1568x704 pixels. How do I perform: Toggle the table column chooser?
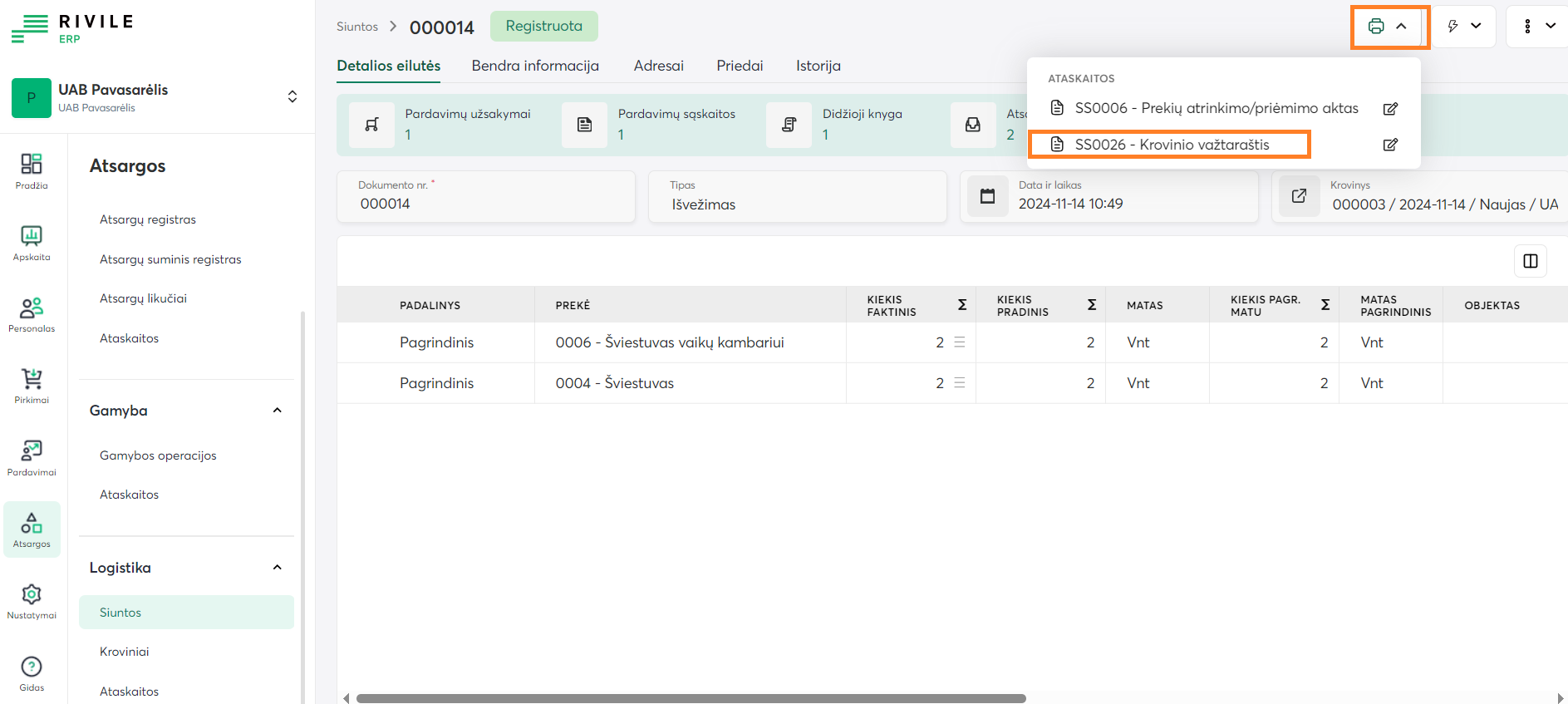[x=1530, y=261]
